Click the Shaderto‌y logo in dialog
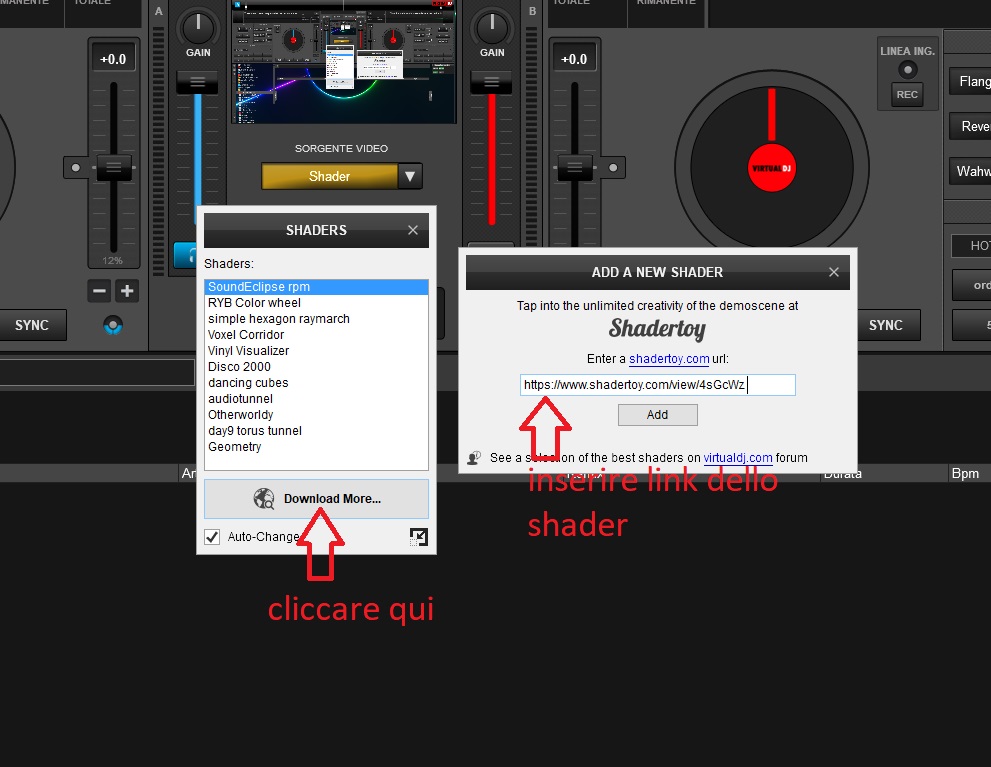The width and height of the screenshot is (991, 767). [x=657, y=329]
